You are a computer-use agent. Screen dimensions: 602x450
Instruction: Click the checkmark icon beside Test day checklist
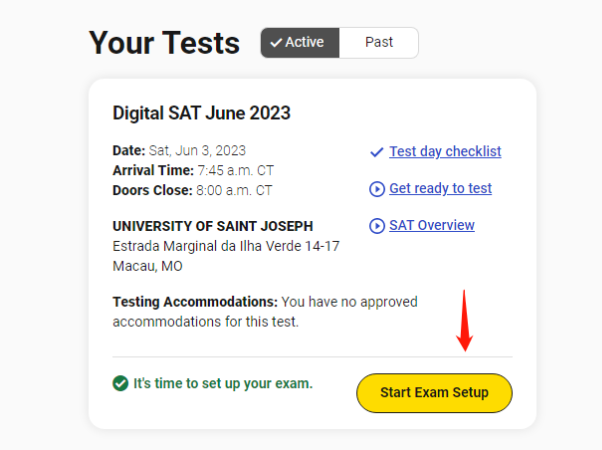tap(377, 152)
